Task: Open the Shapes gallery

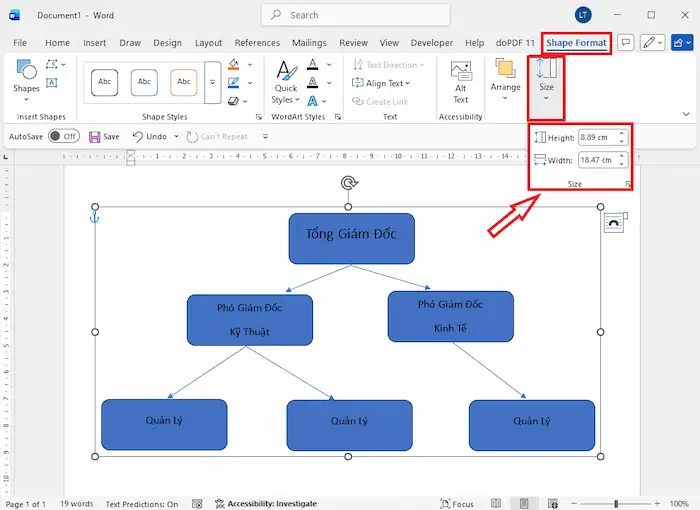Action: pos(26,76)
